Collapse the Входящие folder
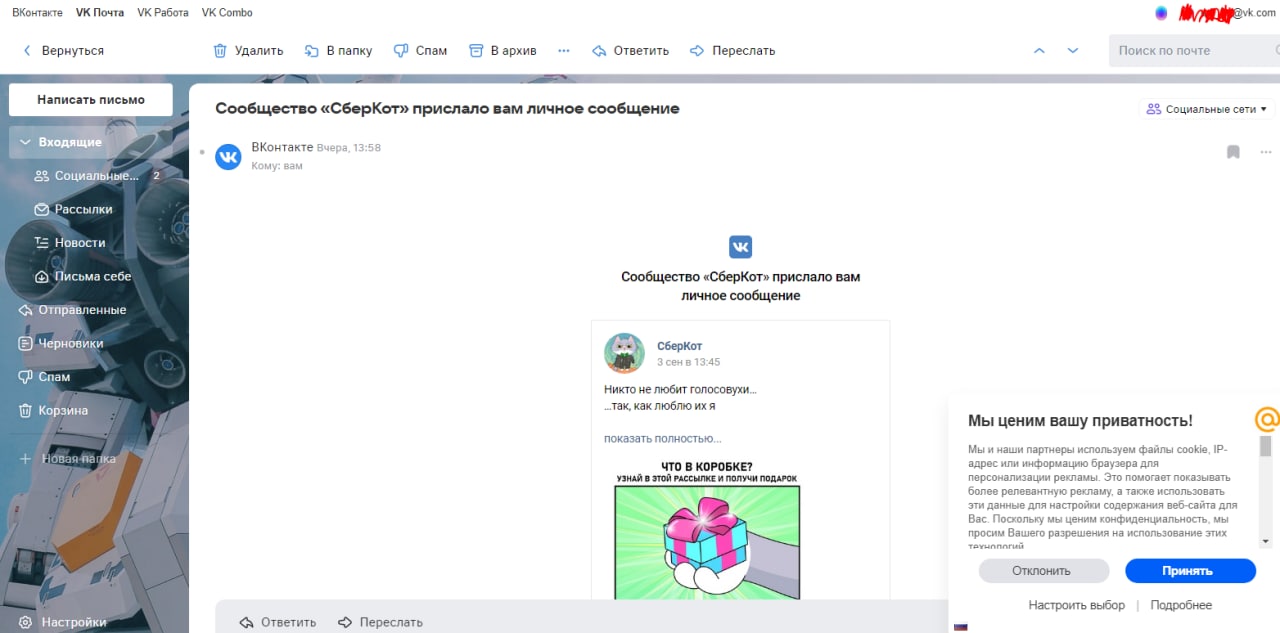The image size is (1280, 633). (26, 142)
